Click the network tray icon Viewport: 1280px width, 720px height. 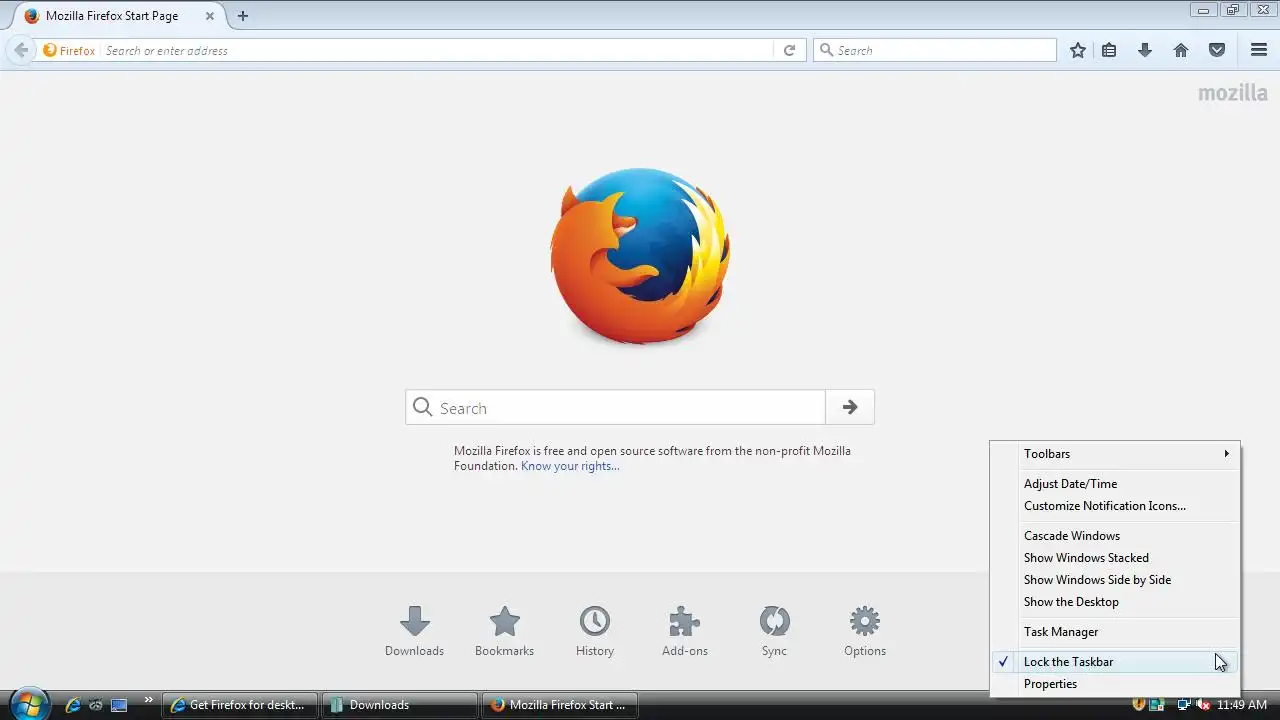(1184, 705)
